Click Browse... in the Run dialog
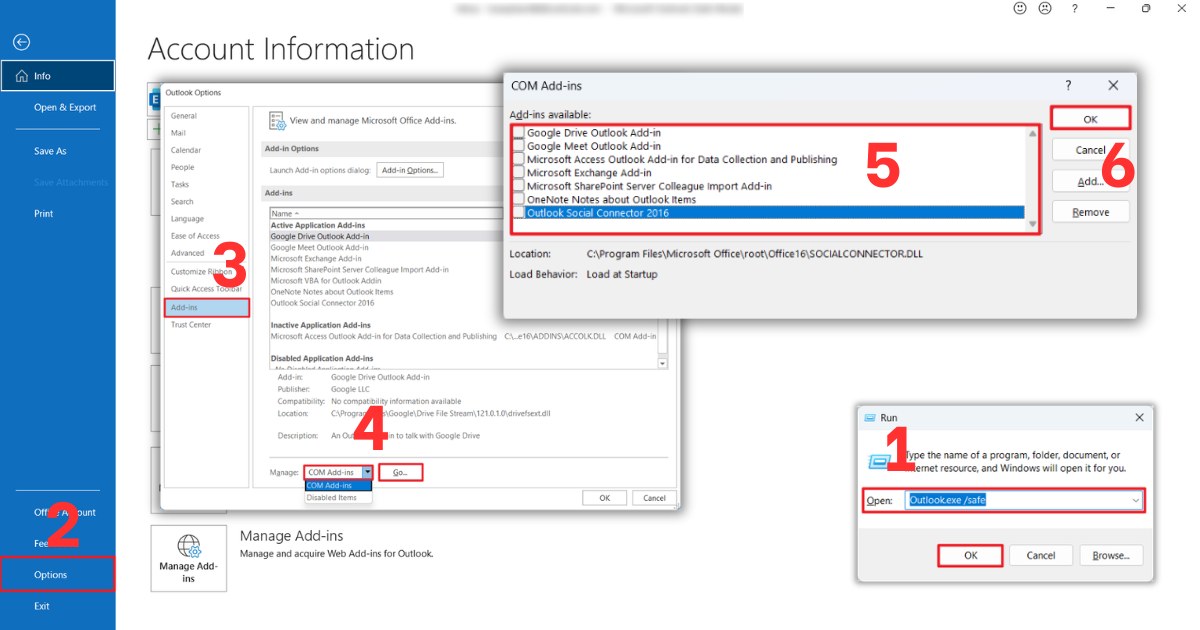 1111,555
